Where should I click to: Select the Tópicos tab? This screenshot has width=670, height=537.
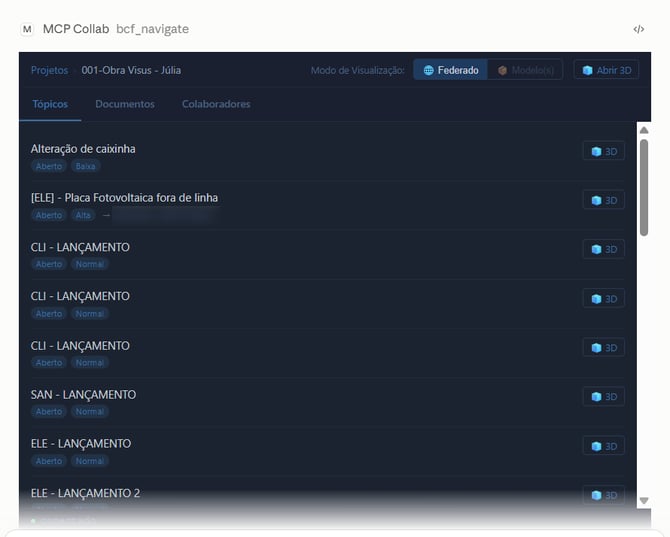(x=50, y=104)
